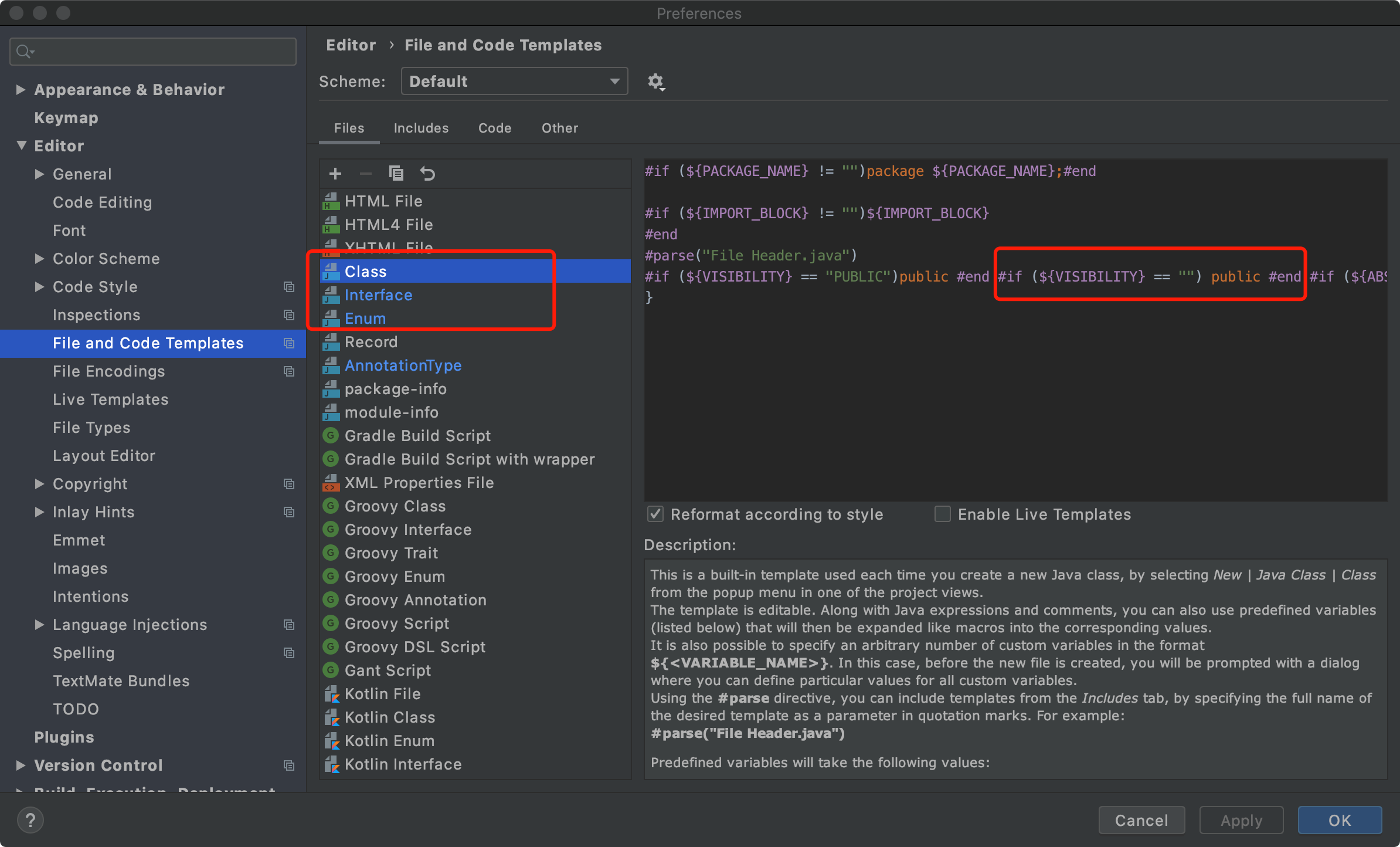
Task: Expand the Color Scheme settings section
Action: coord(37,259)
